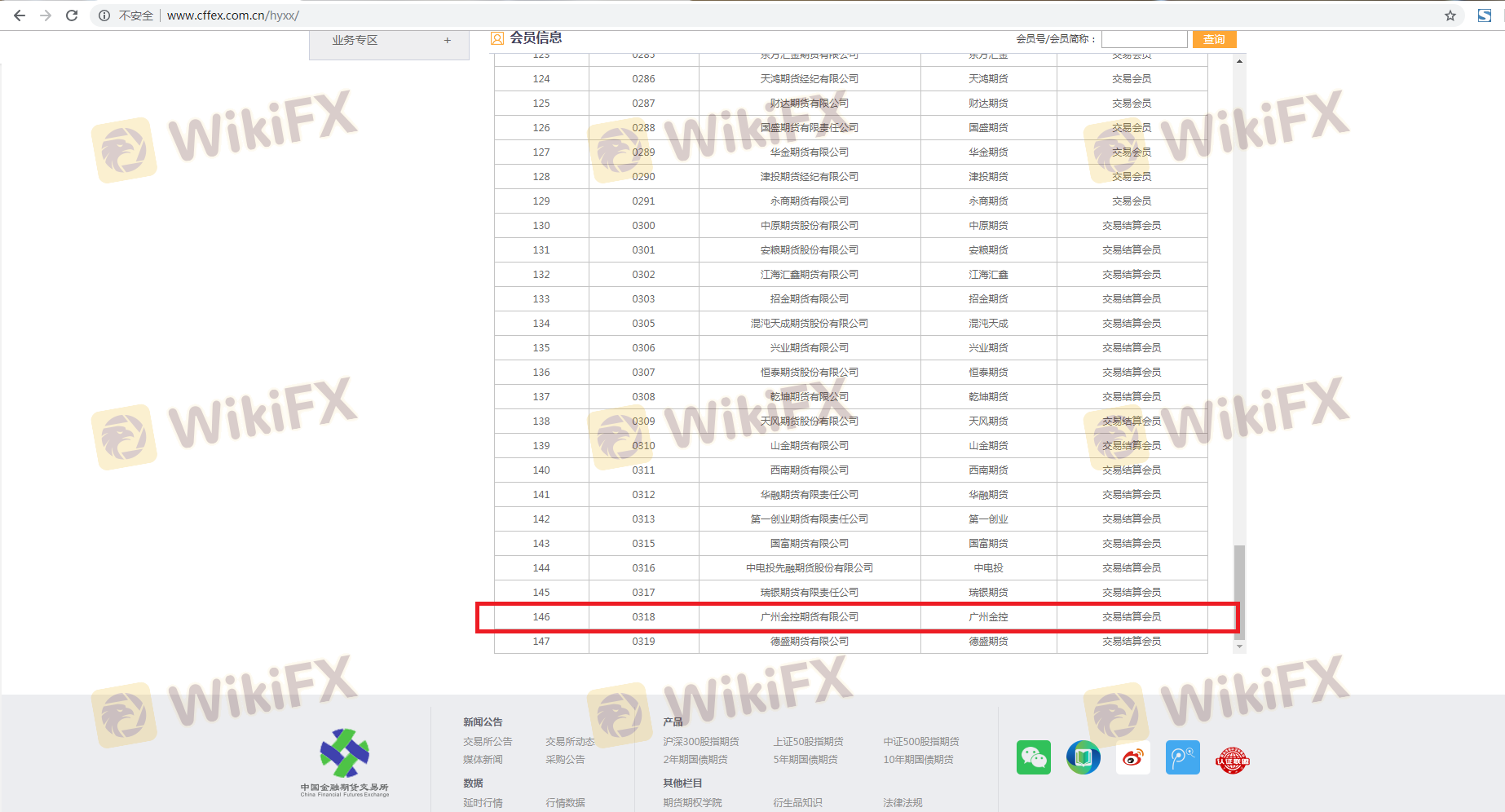Image resolution: width=1505 pixels, height=812 pixels.
Task: Open the 交易所公告 footer link
Action: click(x=488, y=741)
